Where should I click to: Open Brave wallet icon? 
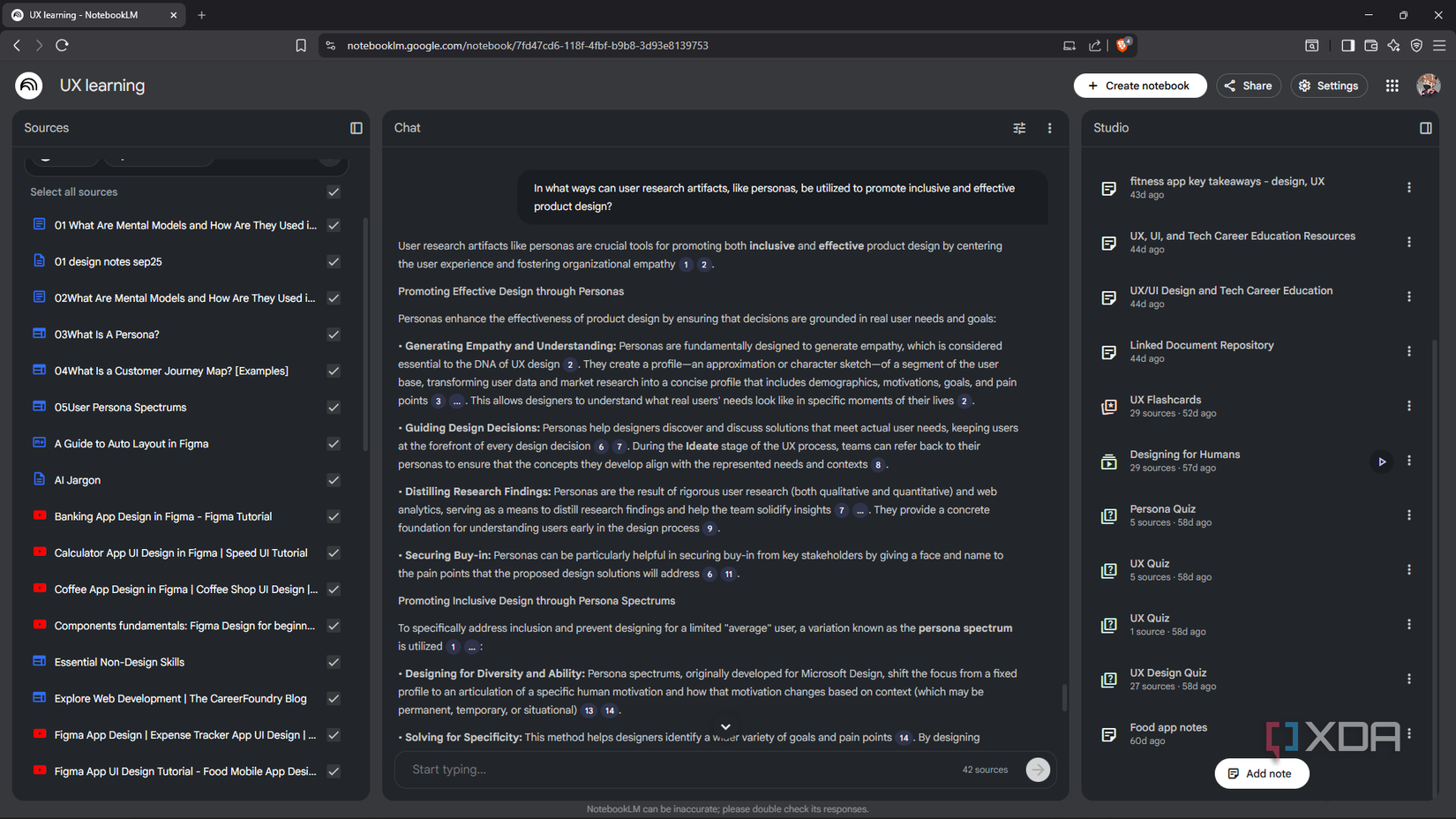click(x=1370, y=45)
